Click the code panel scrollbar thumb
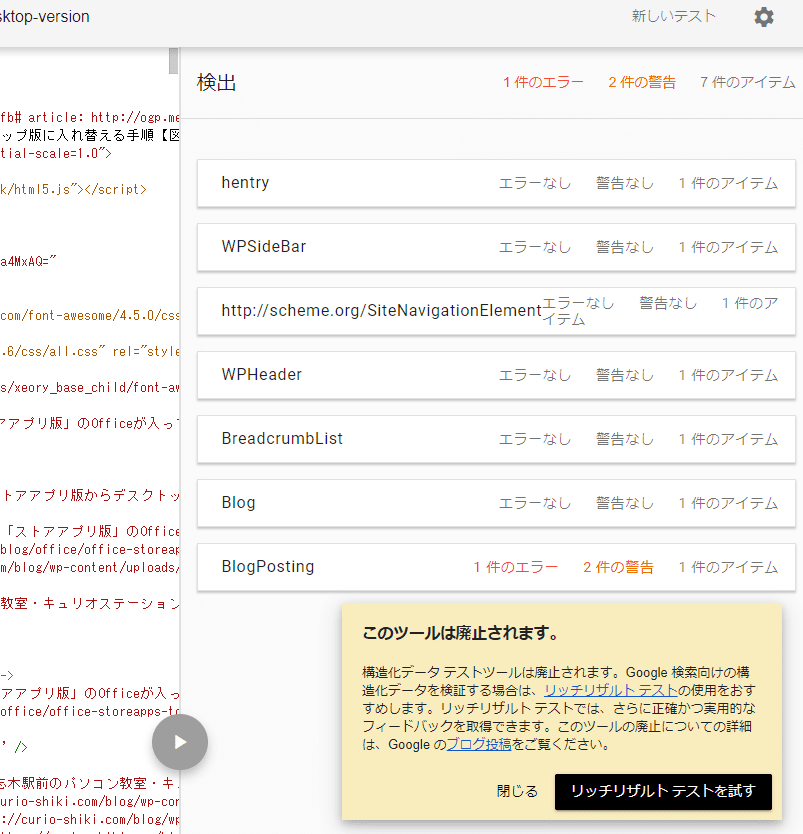The width and height of the screenshot is (803, 834). click(173, 61)
